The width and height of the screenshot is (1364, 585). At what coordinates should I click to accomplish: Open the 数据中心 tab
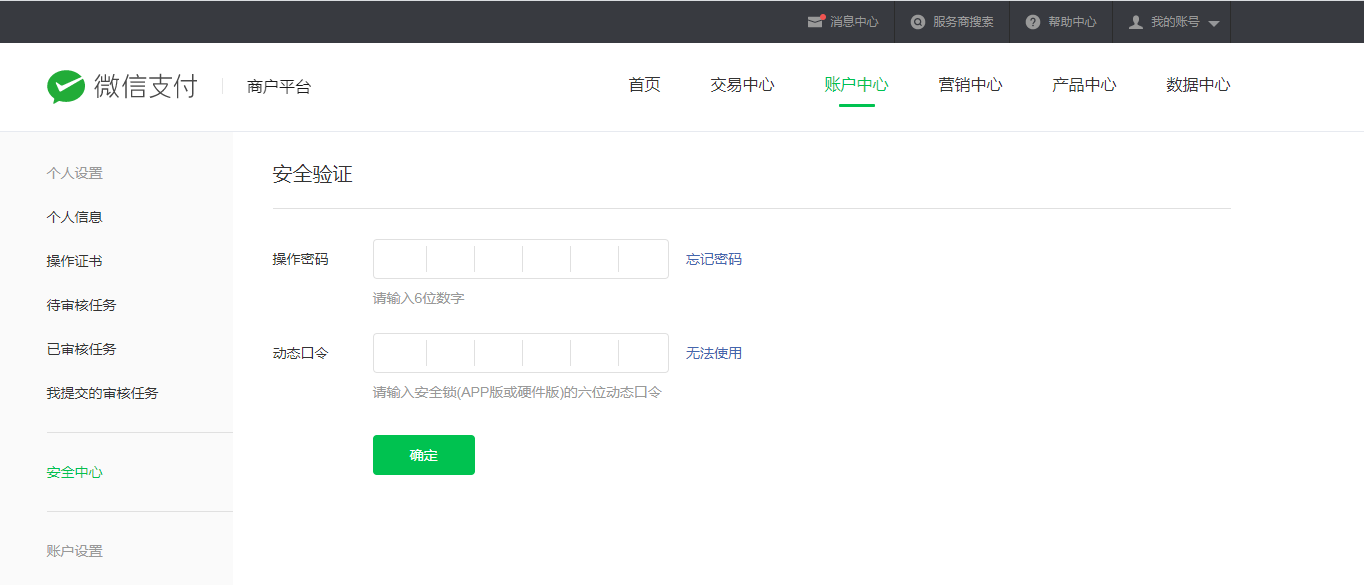click(x=1198, y=85)
